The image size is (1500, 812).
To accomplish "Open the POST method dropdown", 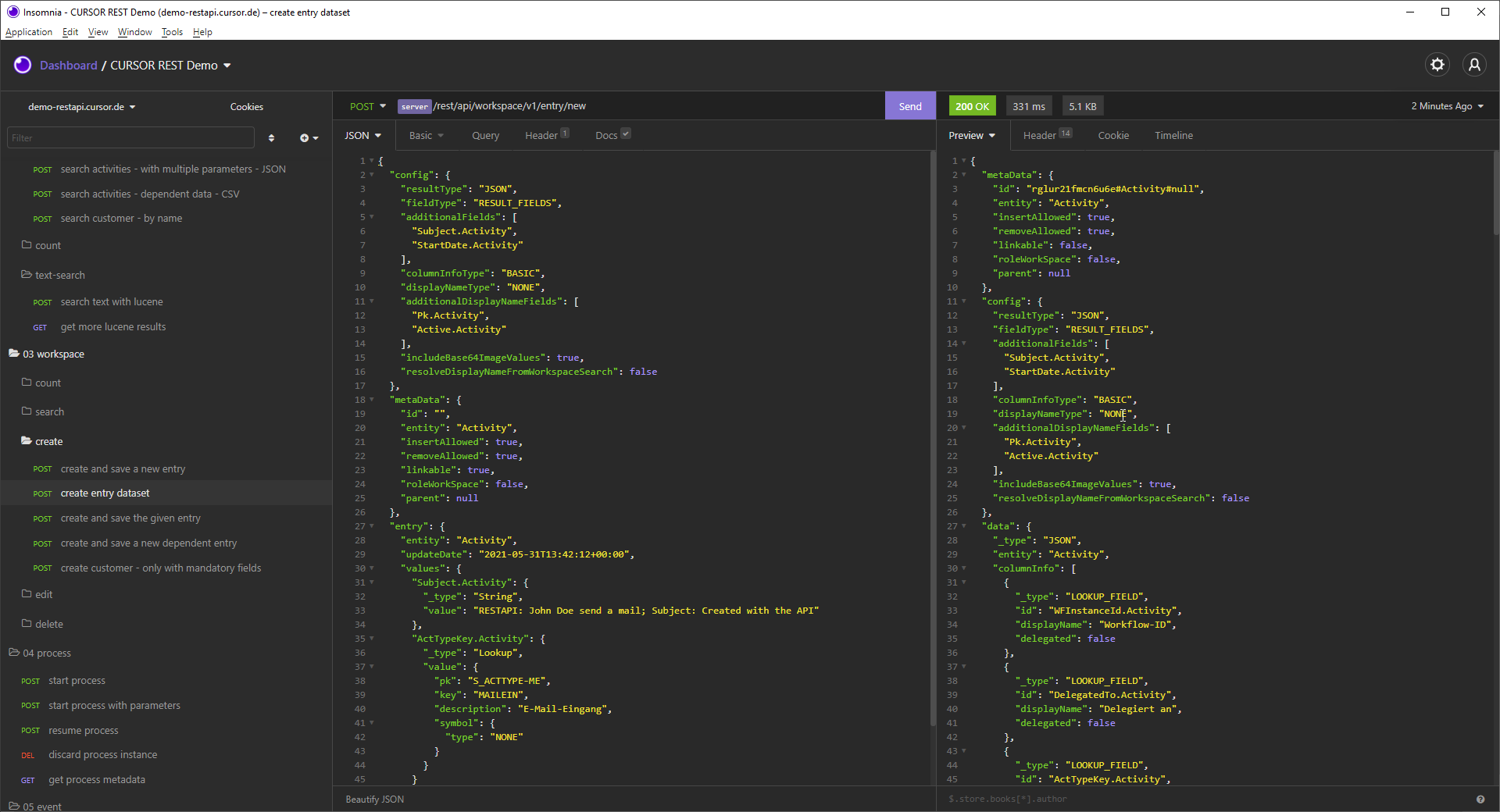I will point(367,106).
